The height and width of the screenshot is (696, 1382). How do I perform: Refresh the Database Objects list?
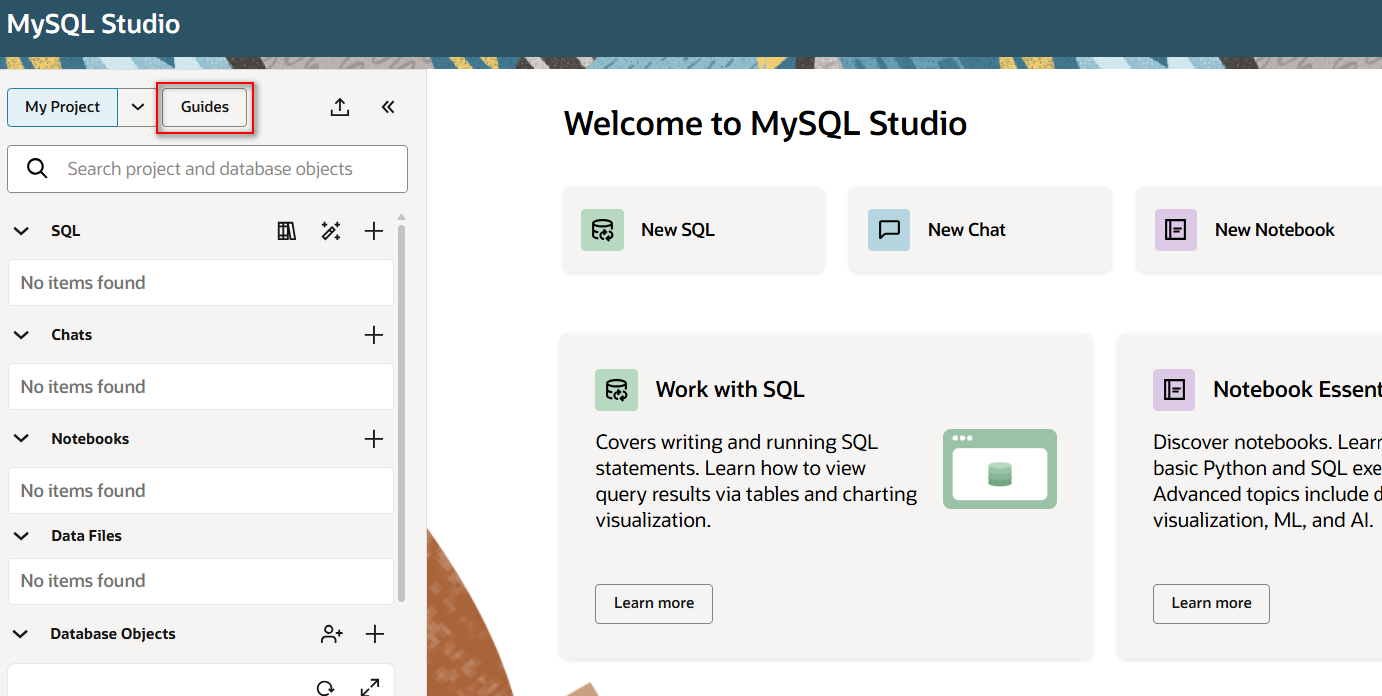pos(325,687)
